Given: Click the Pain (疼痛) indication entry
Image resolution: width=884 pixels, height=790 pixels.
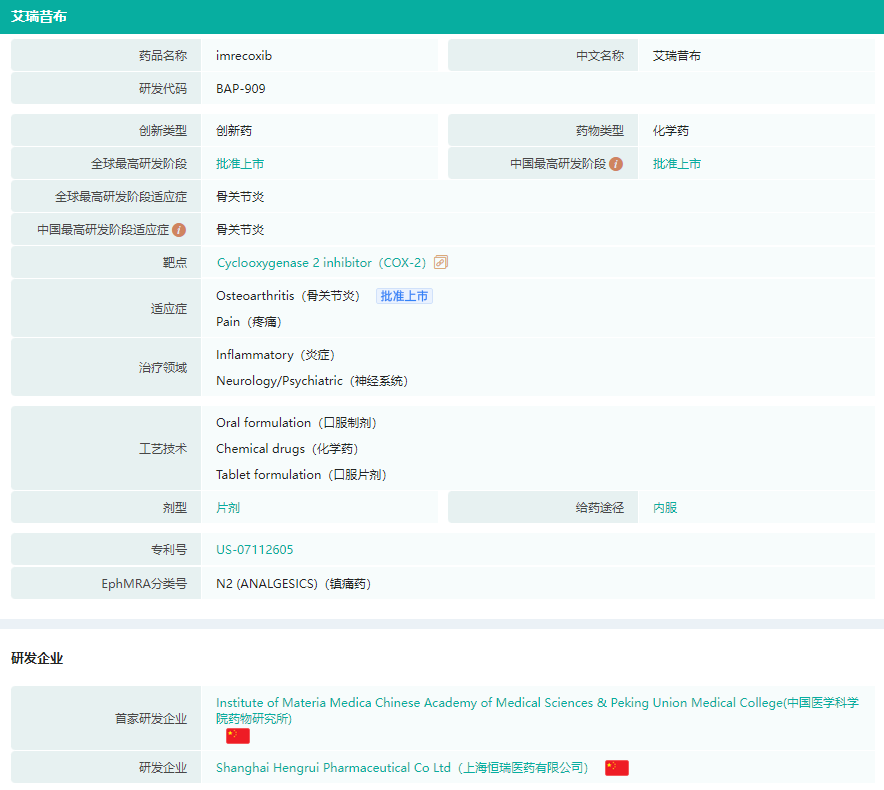Looking at the screenshot, I should [249, 322].
